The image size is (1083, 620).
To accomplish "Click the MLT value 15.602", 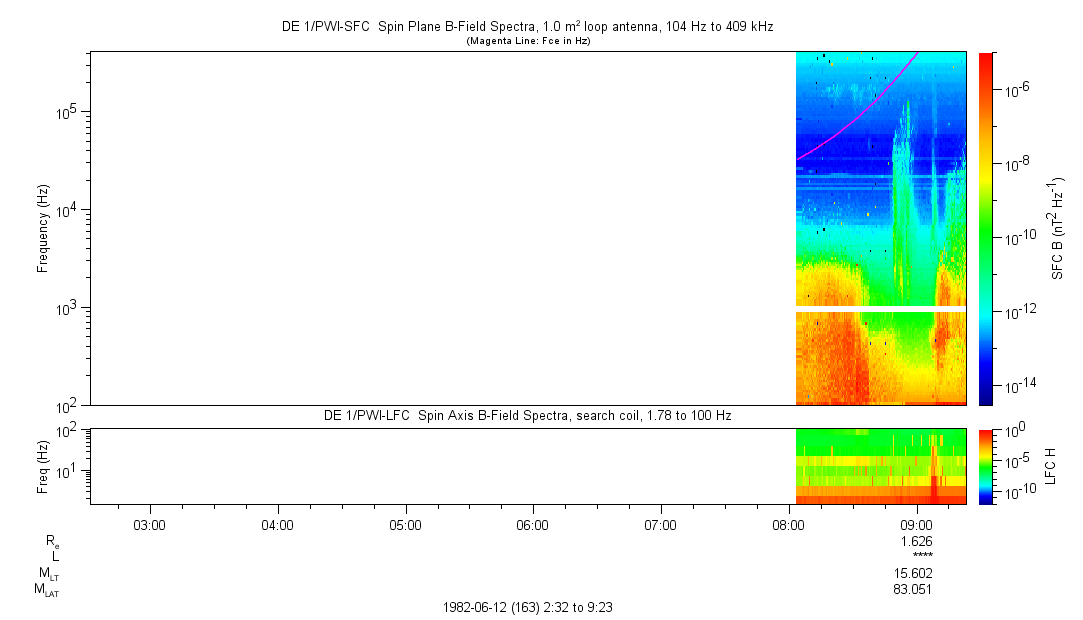I will click(x=914, y=573).
